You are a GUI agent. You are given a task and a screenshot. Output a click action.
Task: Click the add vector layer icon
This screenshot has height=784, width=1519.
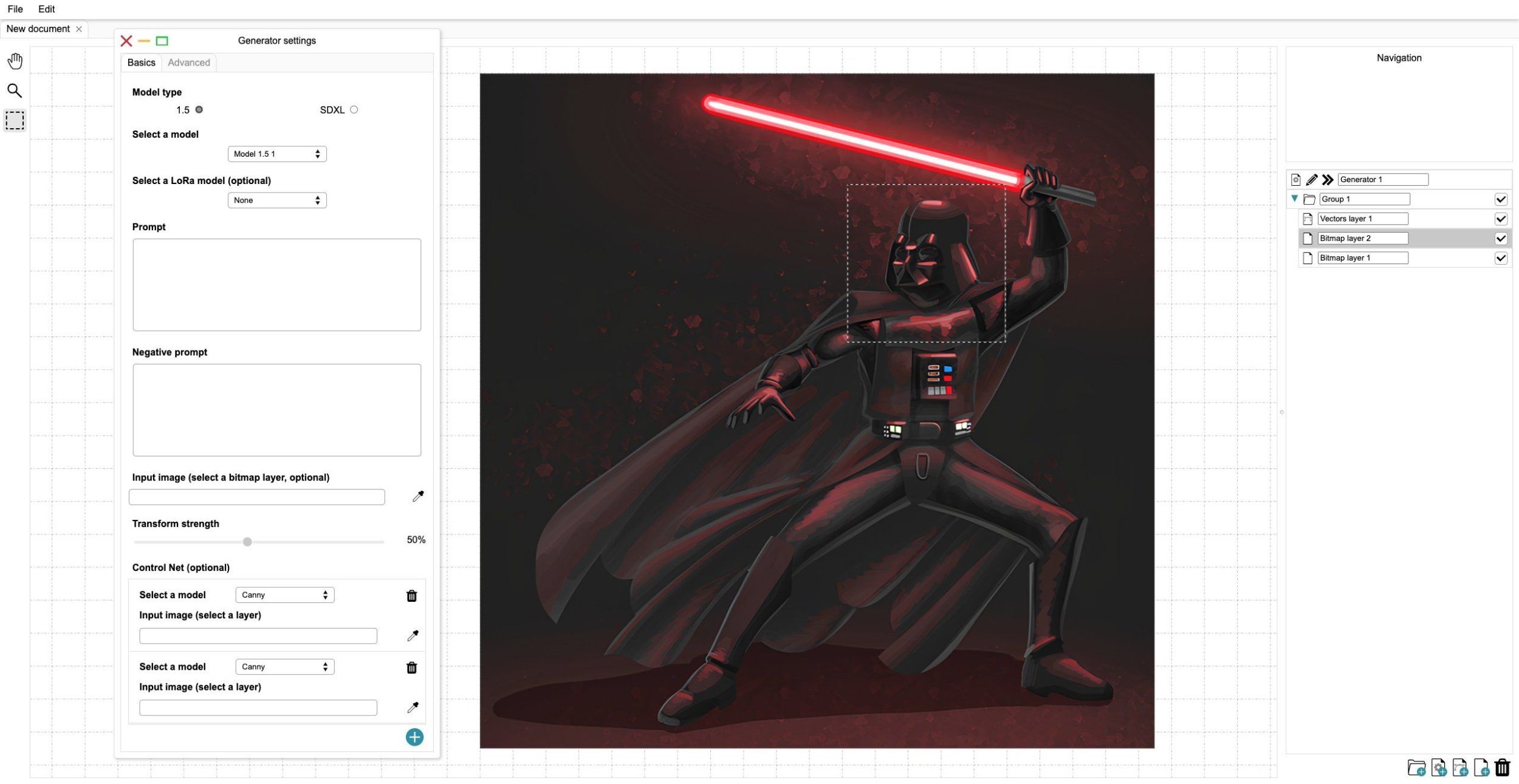click(x=1460, y=768)
